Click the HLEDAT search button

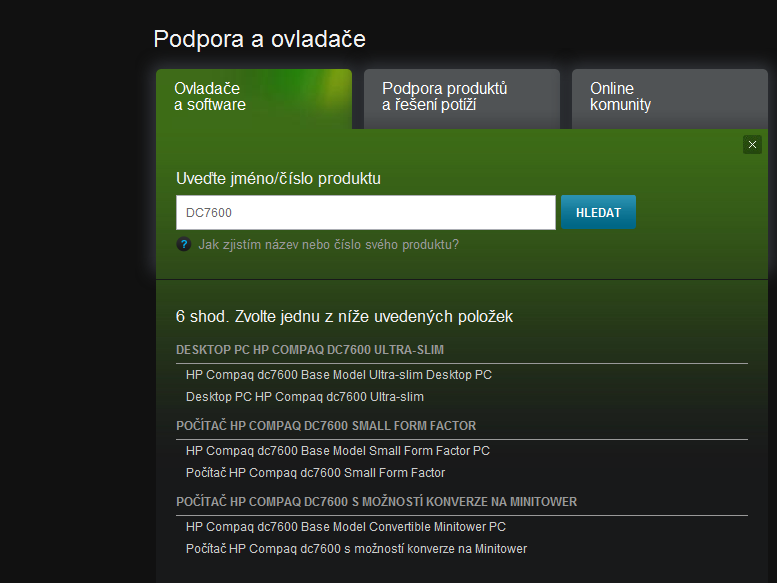pos(598,212)
